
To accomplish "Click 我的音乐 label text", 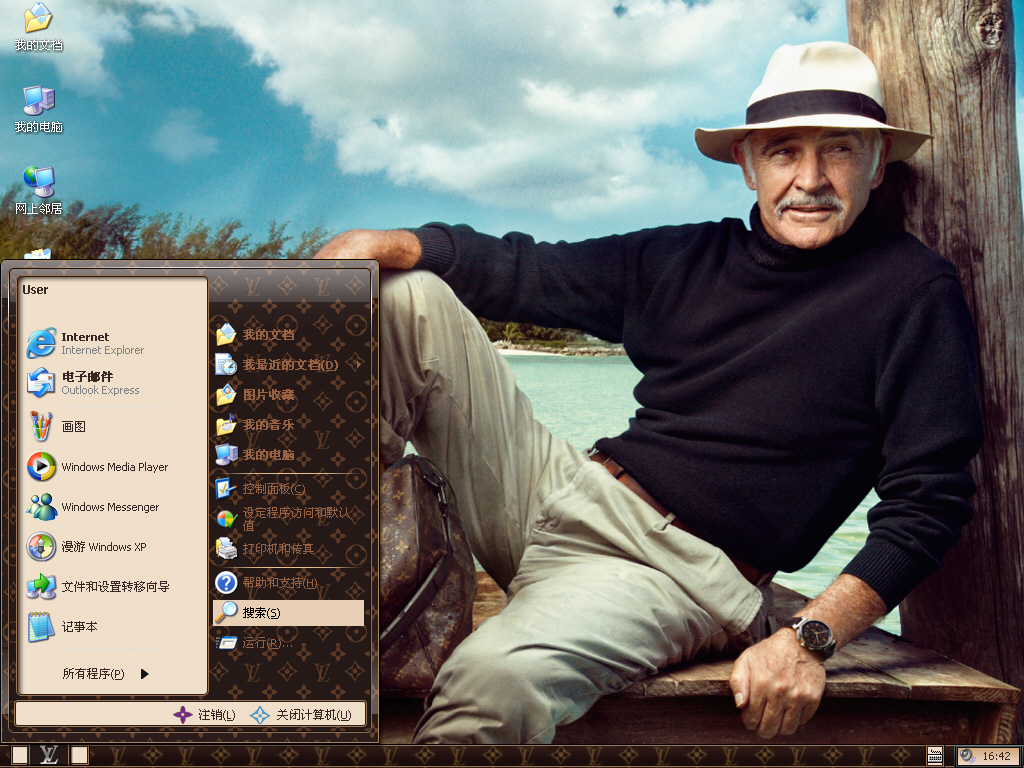I will [x=268, y=424].
